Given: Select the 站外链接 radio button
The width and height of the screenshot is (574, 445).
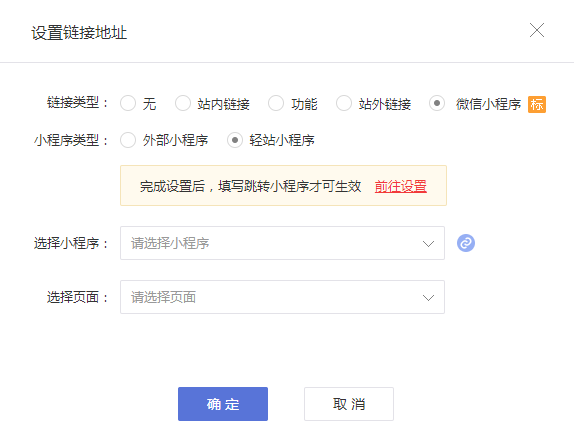Looking at the screenshot, I should (344, 103).
